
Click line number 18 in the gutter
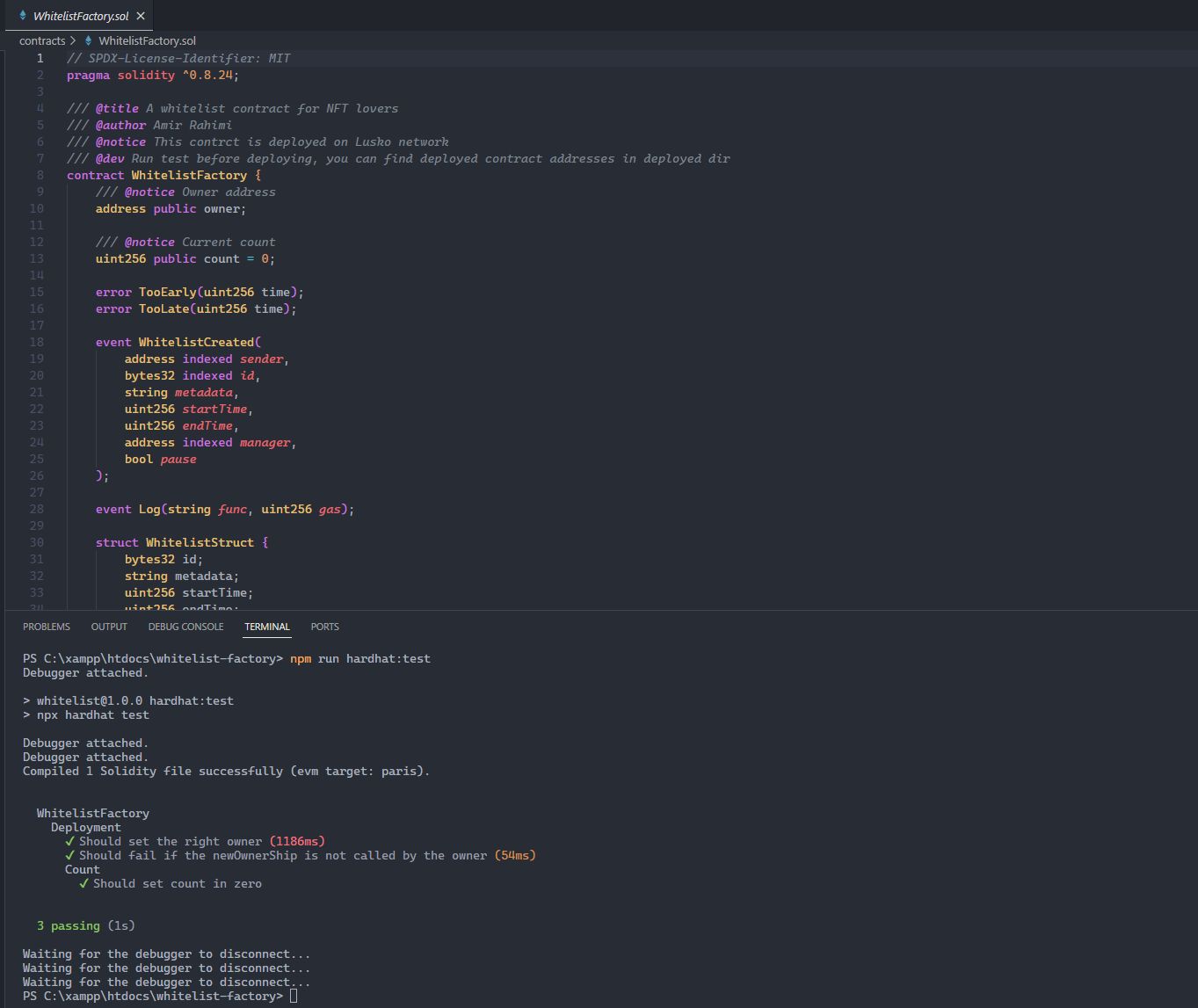(36, 342)
